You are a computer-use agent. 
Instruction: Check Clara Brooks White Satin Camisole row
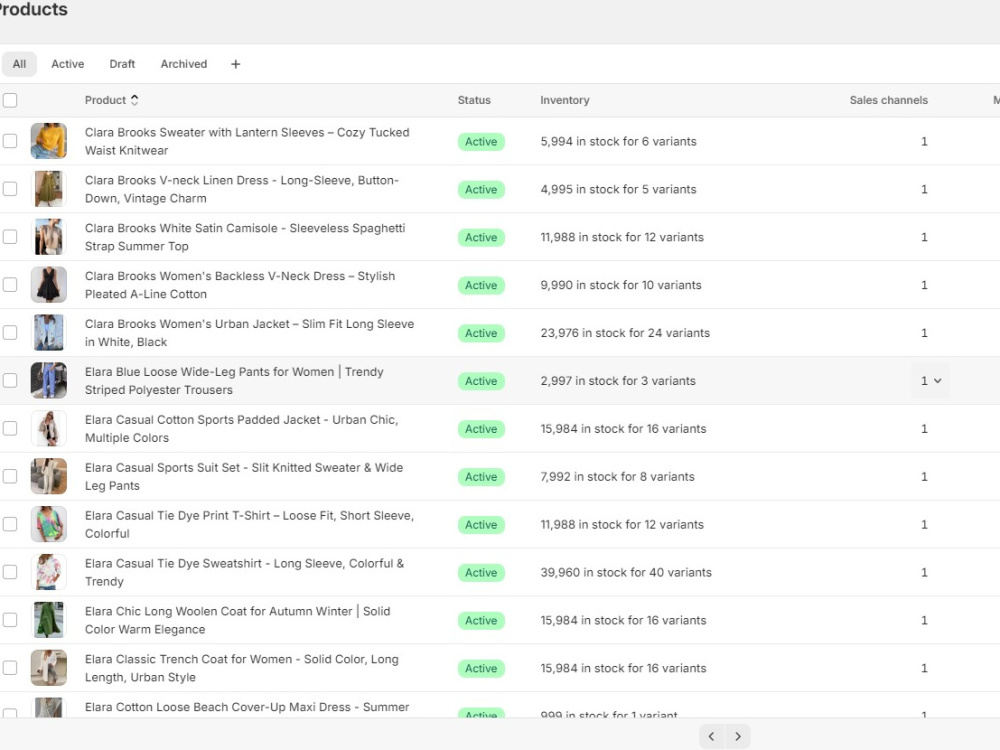[x=10, y=237]
